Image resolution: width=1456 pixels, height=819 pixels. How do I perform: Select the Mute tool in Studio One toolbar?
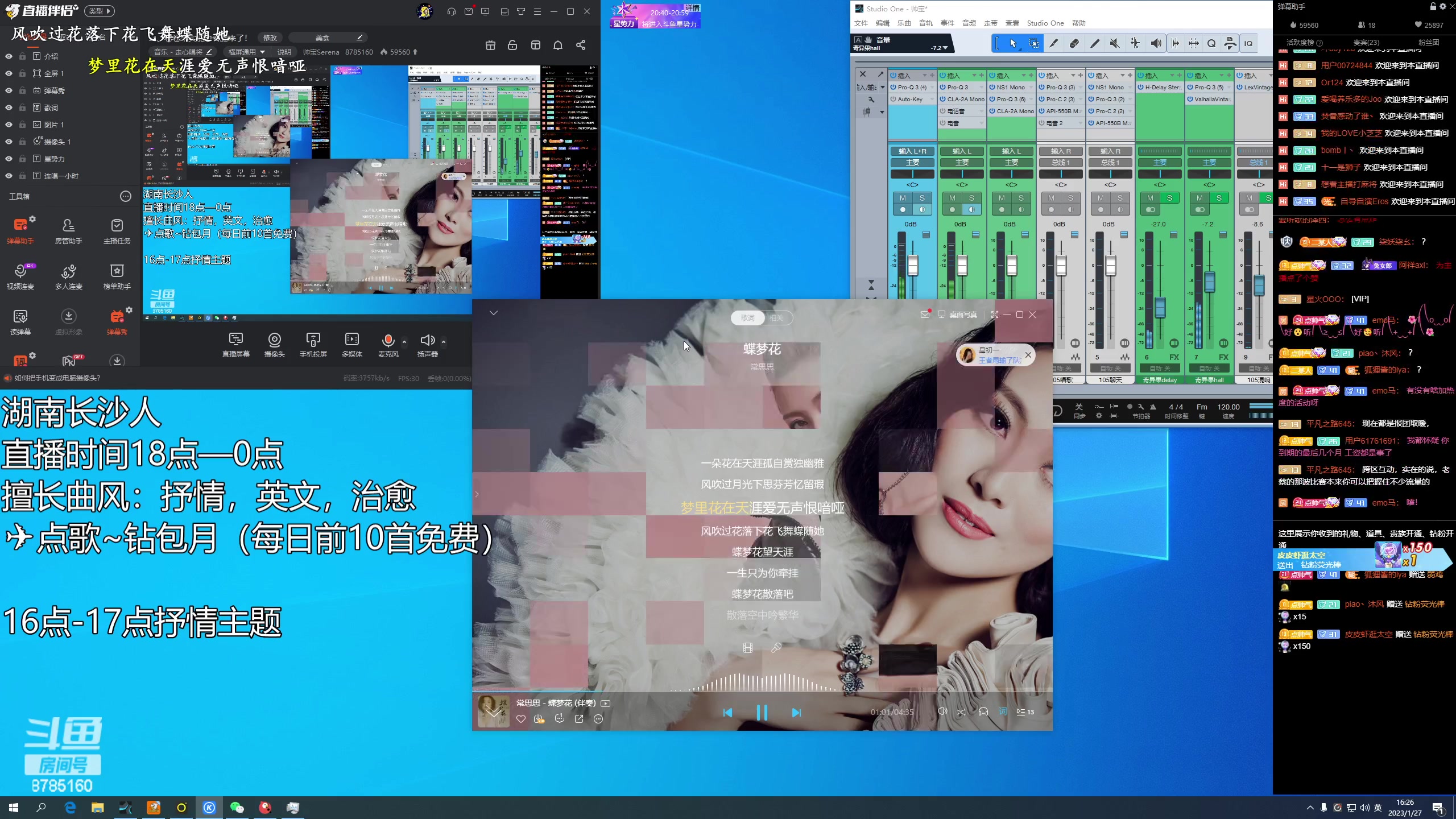[x=1115, y=43]
